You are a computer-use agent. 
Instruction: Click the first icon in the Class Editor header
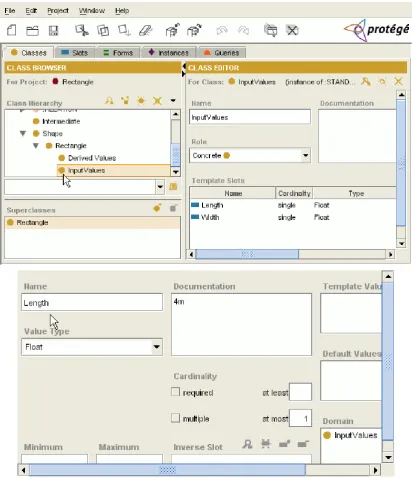click(366, 81)
